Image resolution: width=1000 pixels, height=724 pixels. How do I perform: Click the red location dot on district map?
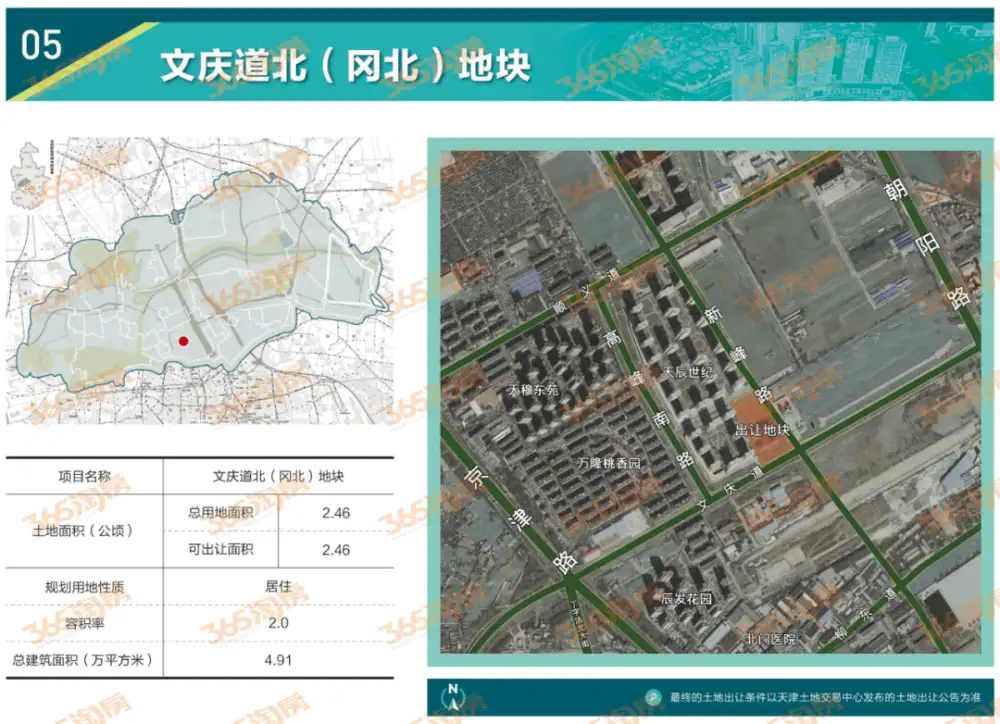tap(184, 341)
